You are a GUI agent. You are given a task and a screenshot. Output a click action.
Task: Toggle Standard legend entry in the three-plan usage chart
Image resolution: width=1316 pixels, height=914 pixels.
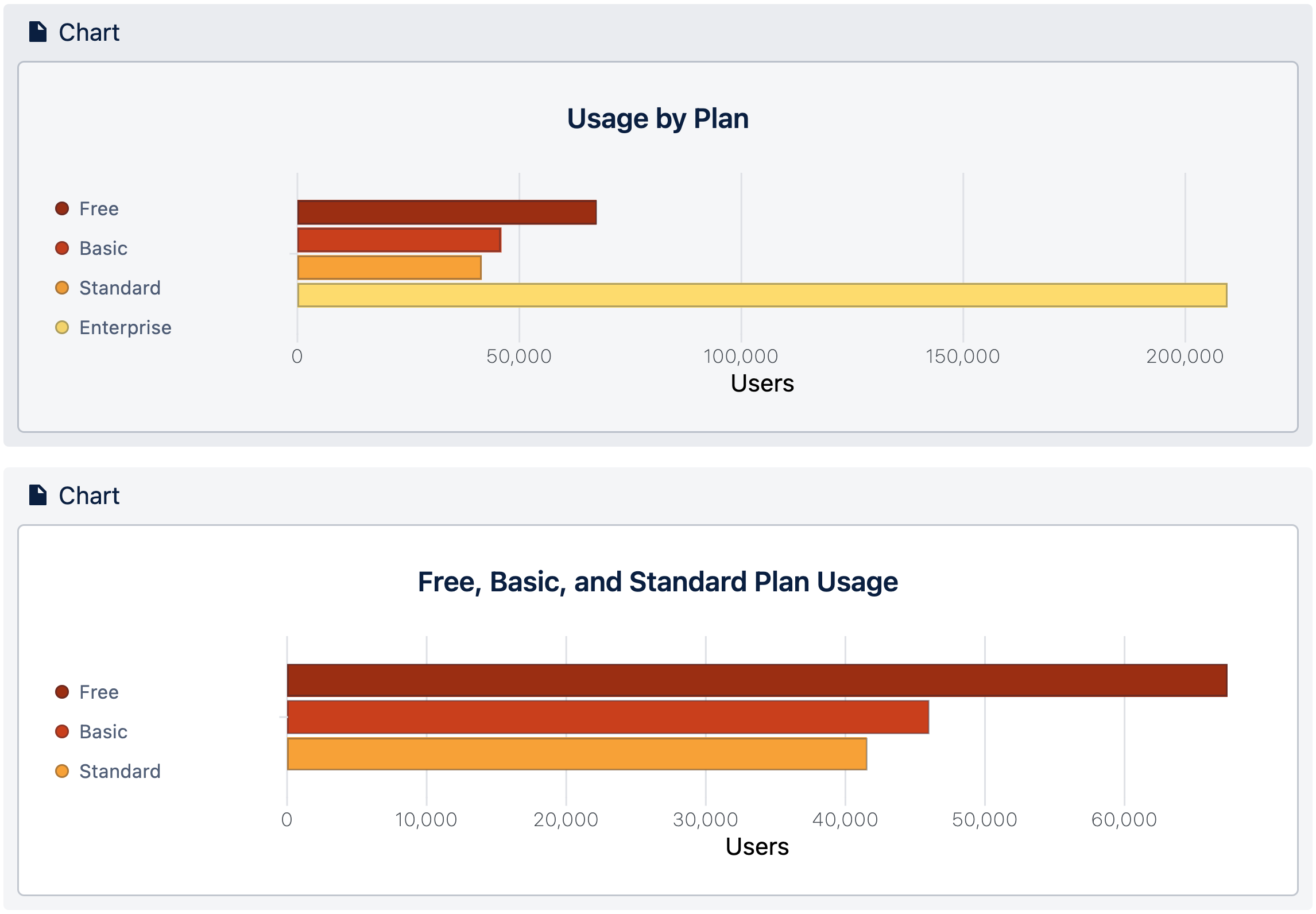(x=119, y=771)
